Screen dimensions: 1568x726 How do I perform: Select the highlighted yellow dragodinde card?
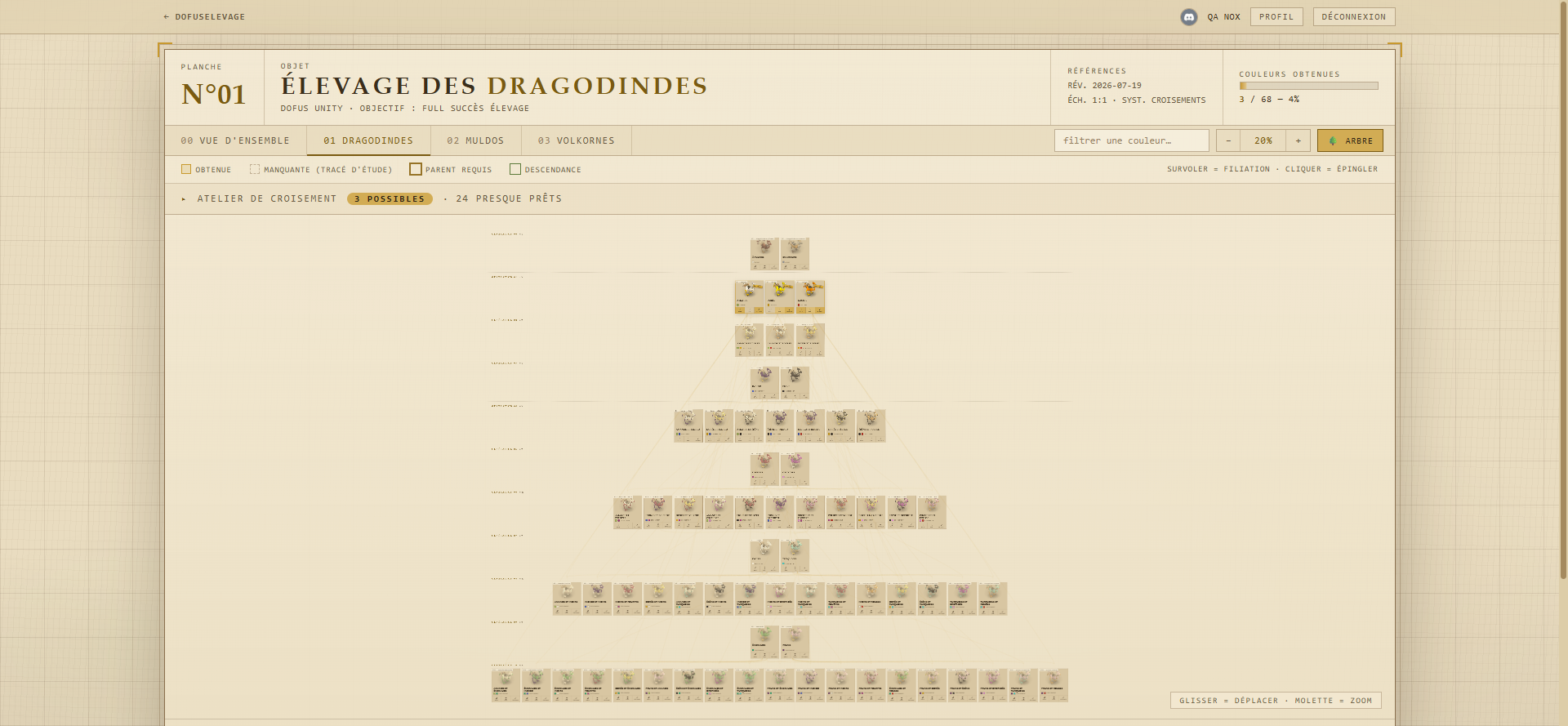[x=780, y=297]
